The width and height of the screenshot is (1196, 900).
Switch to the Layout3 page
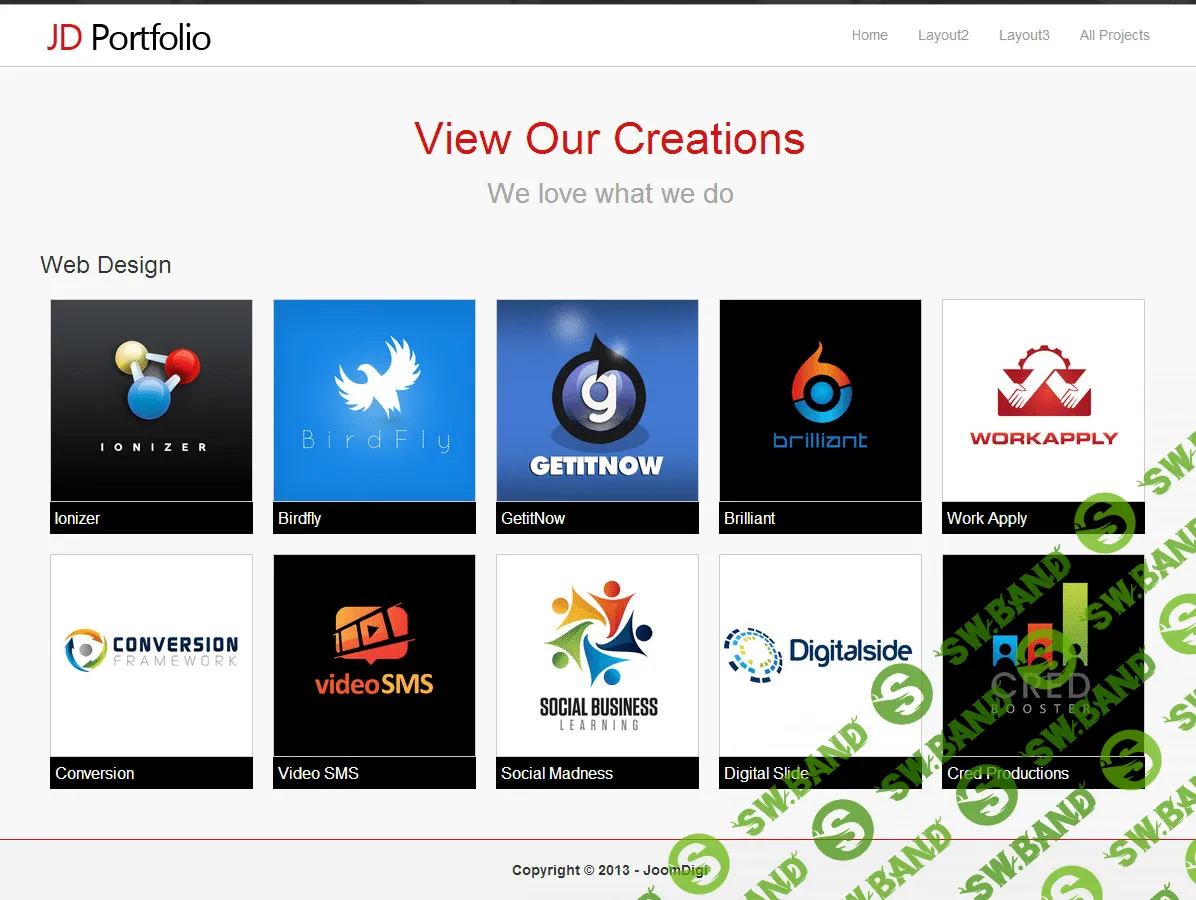coord(1024,35)
